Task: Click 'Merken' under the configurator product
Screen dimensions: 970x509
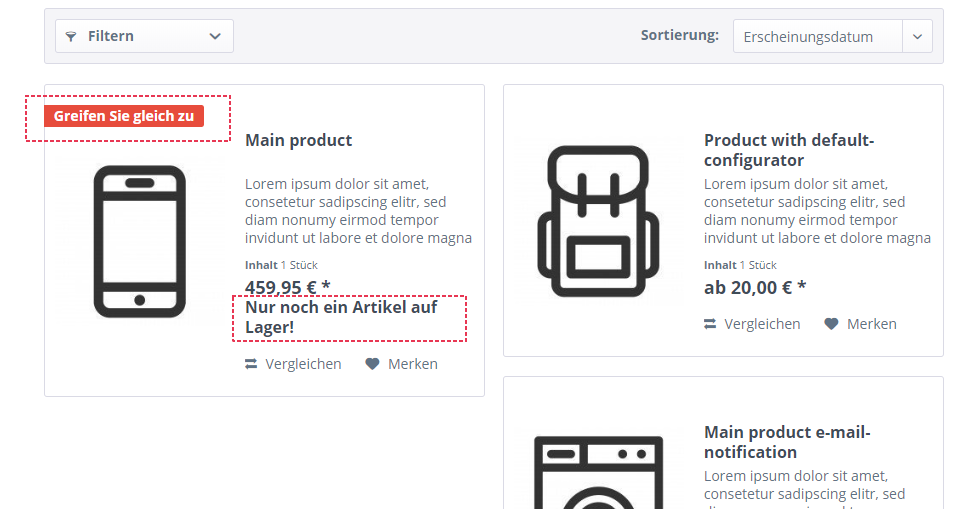Action: (x=872, y=324)
